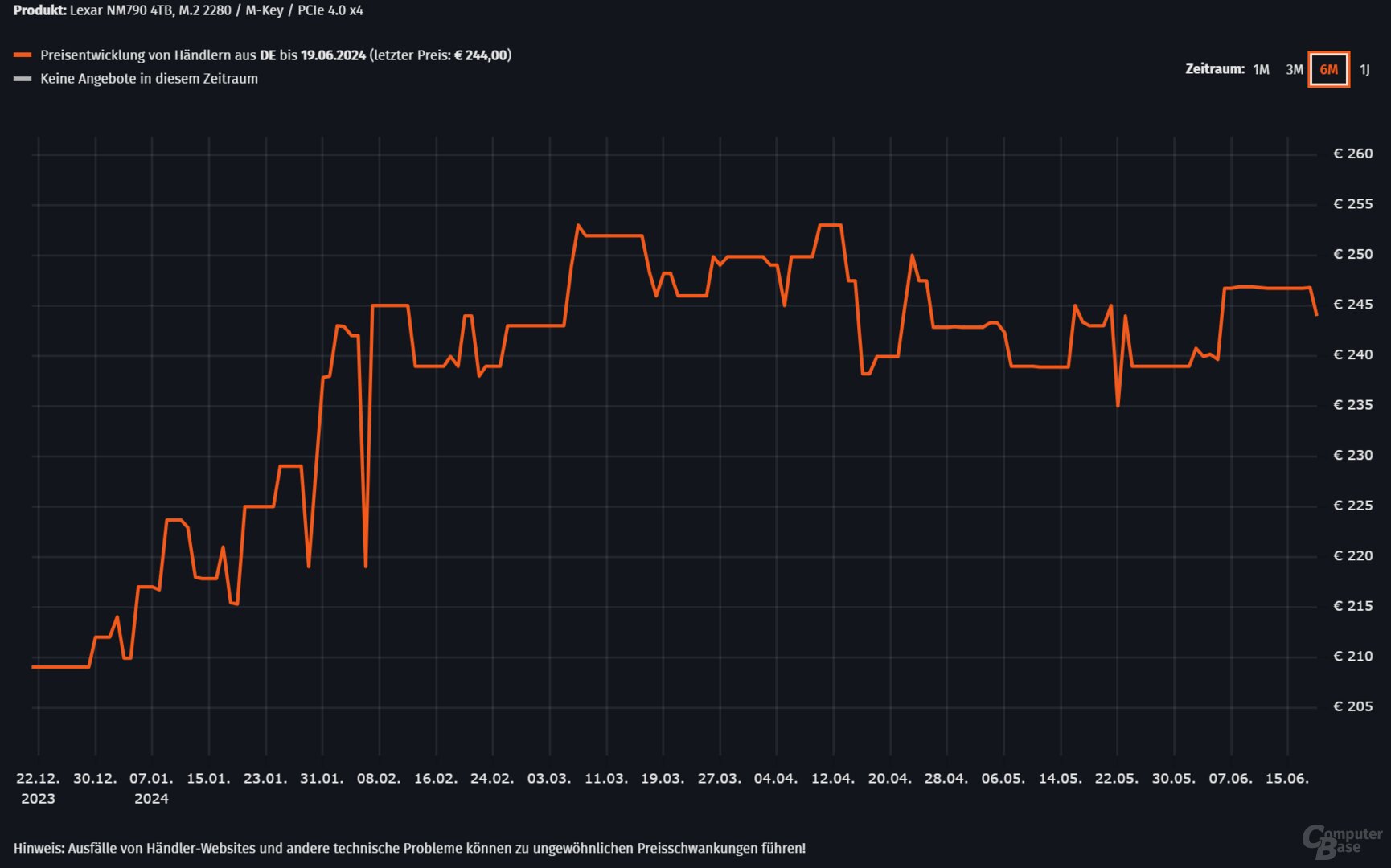The width and height of the screenshot is (1391, 868).
Task: Click the Hinweis note below the chart
Action: click(x=409, y=848)
